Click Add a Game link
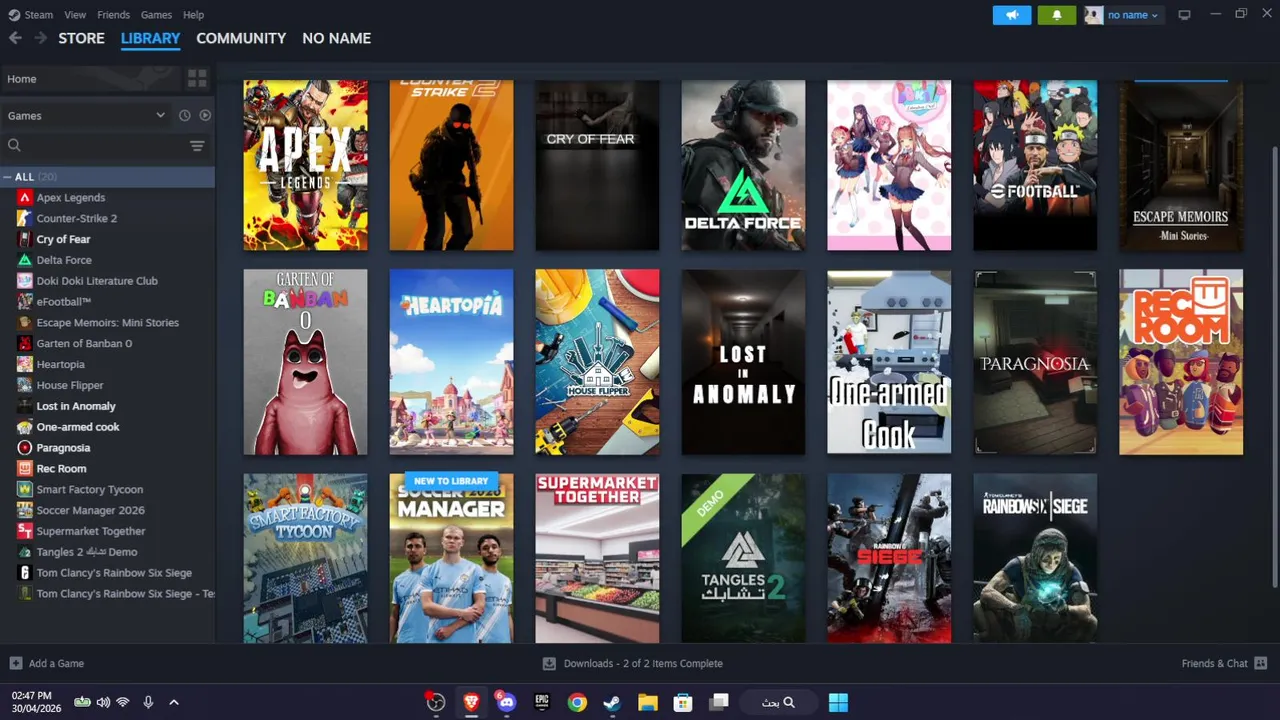 [56, 663]
